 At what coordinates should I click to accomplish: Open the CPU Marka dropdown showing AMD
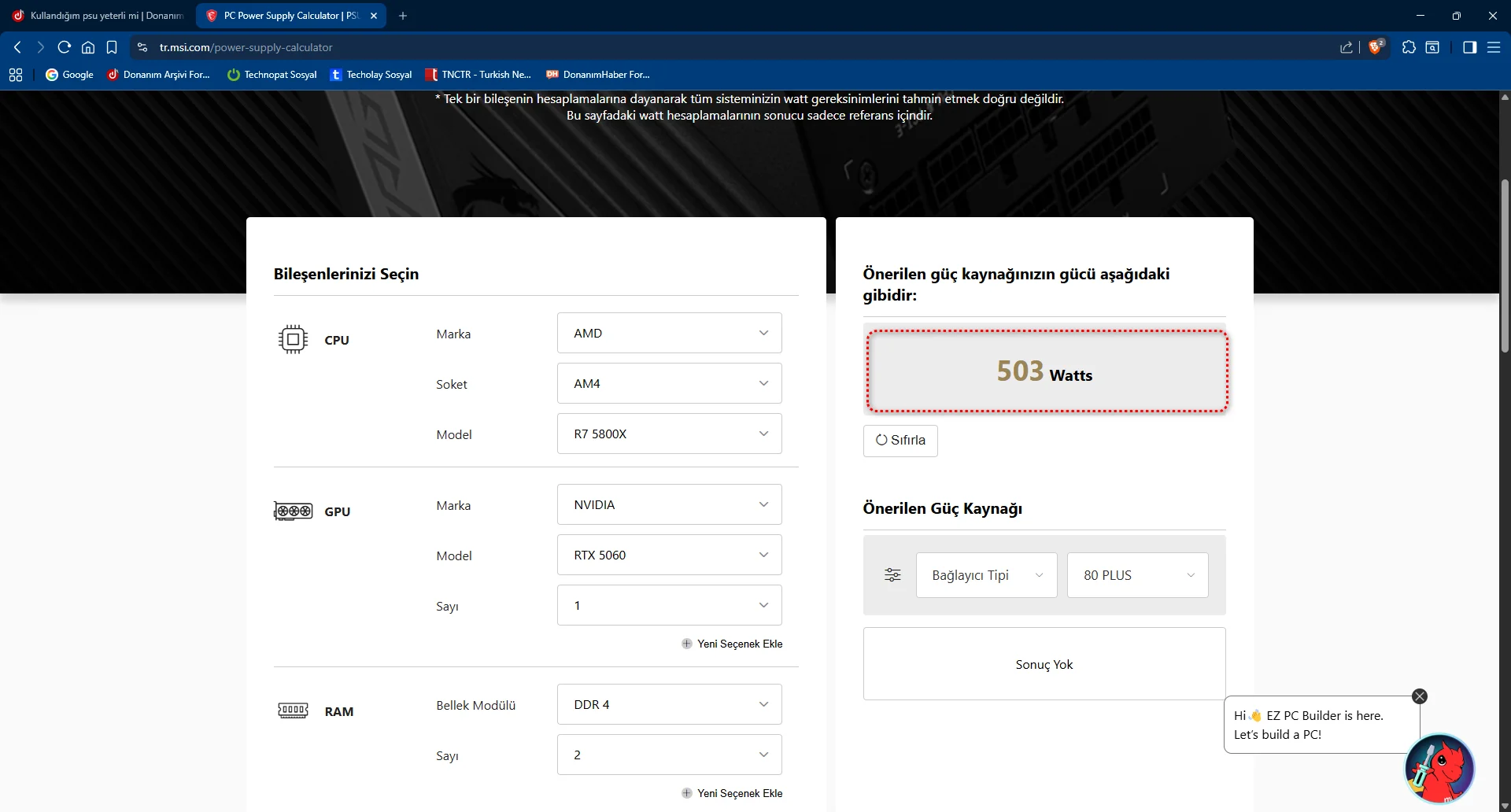coord(669,334)
